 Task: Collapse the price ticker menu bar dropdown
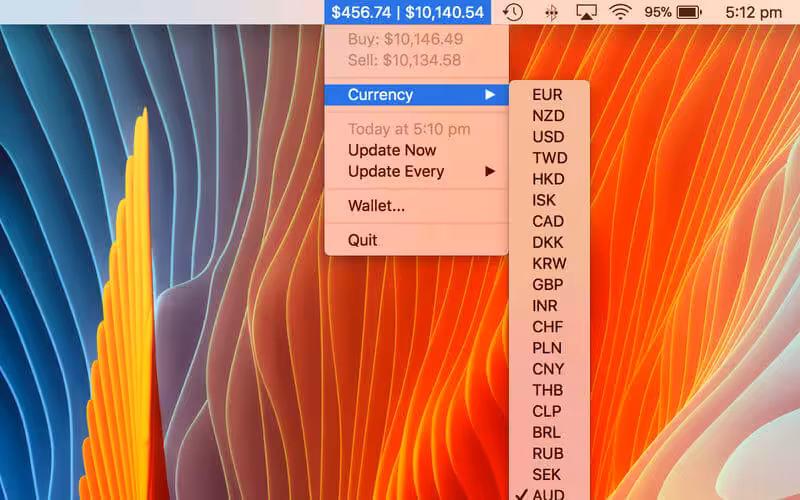[x=408, y=13]
